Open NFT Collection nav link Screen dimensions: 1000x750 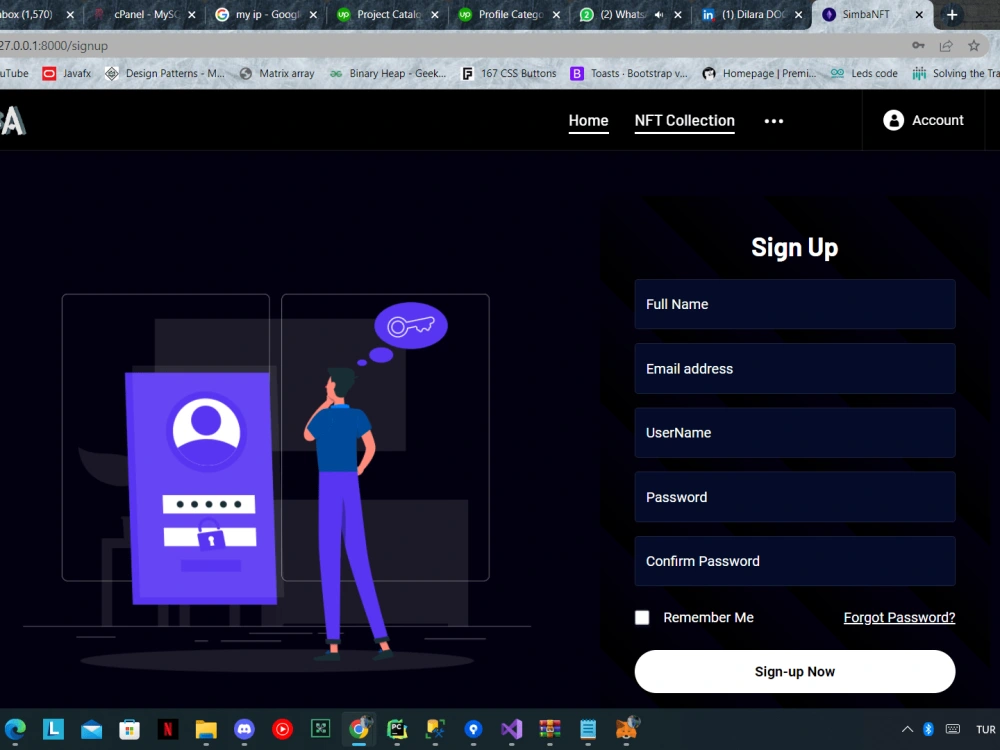pyautogui.click(x=684, y=121)
